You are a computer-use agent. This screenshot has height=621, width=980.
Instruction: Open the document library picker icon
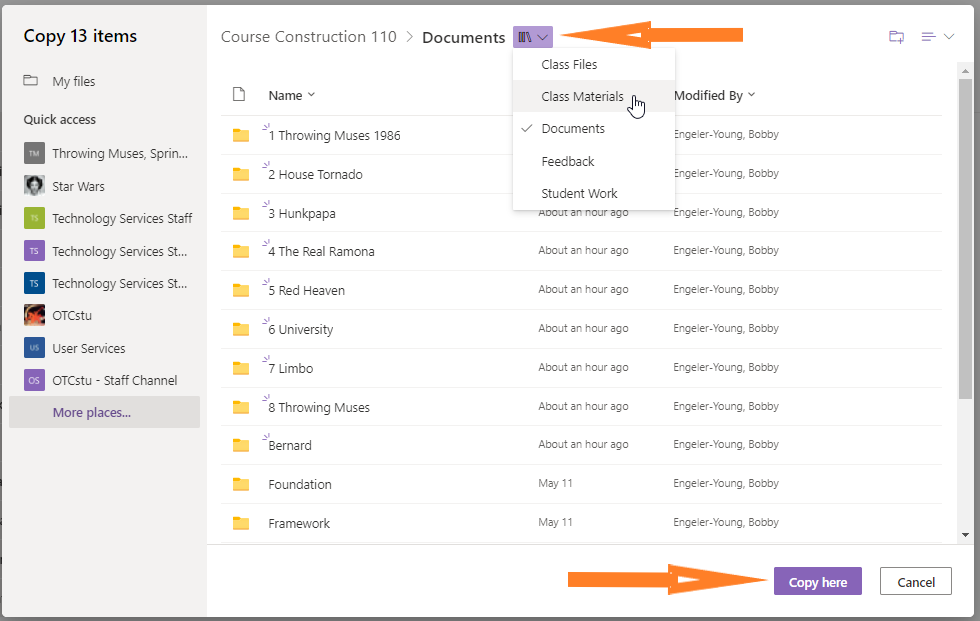532,37
